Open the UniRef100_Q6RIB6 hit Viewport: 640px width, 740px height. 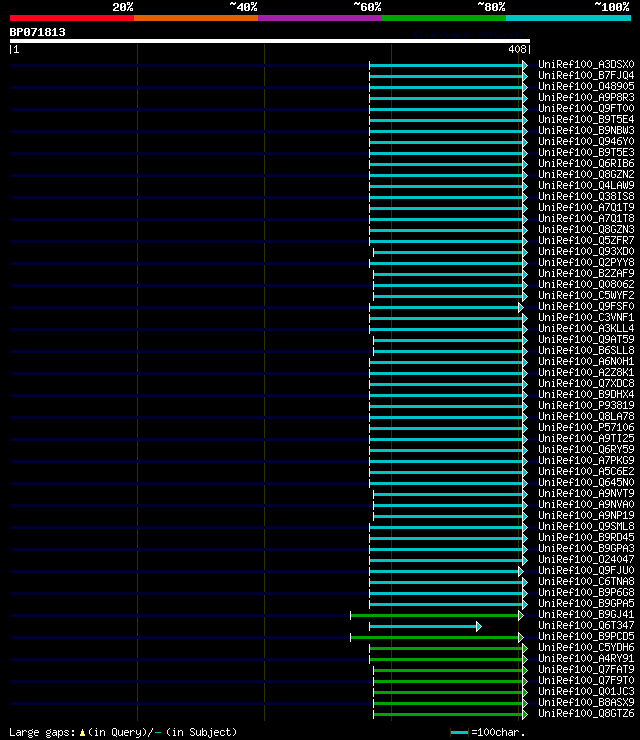(x=586, y=164)
